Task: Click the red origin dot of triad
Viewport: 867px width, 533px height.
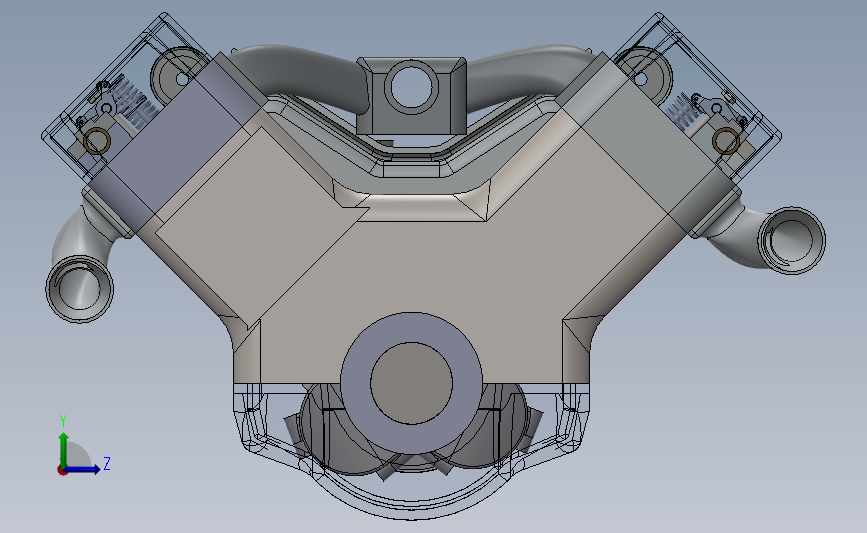Action: tap(62, 471)
